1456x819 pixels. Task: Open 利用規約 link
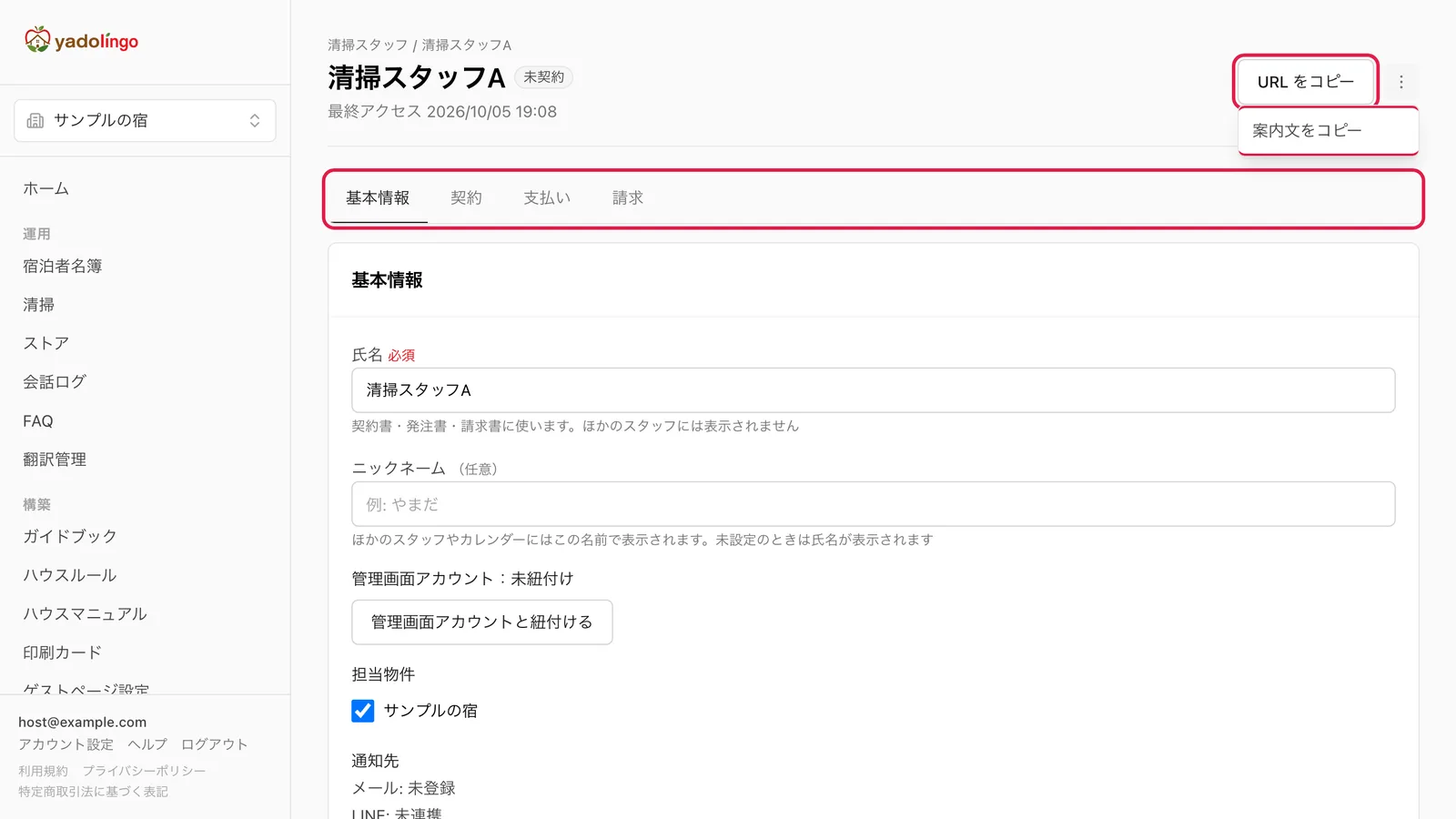[x=44, y=771]
